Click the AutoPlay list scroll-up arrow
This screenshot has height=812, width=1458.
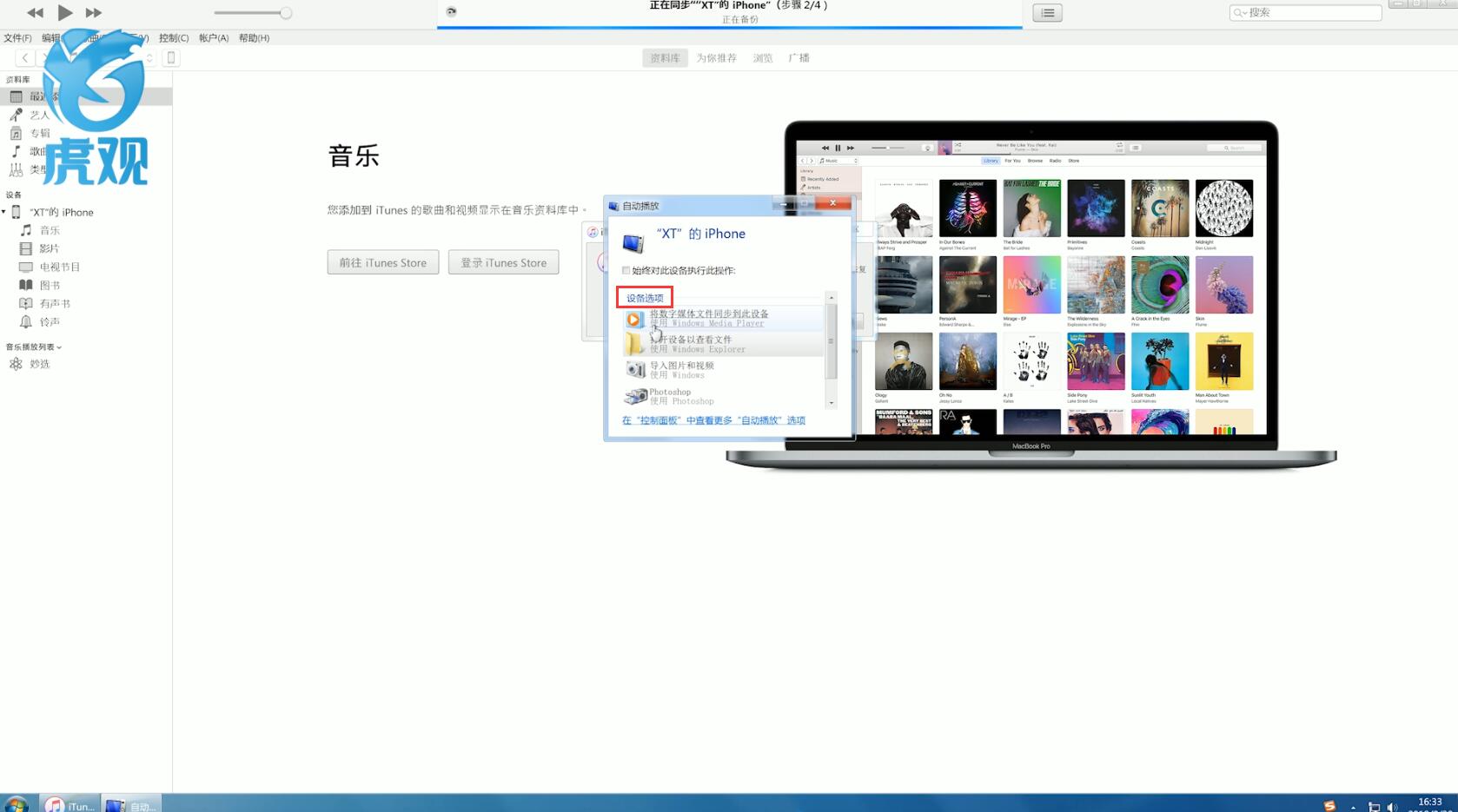point(832,298)
